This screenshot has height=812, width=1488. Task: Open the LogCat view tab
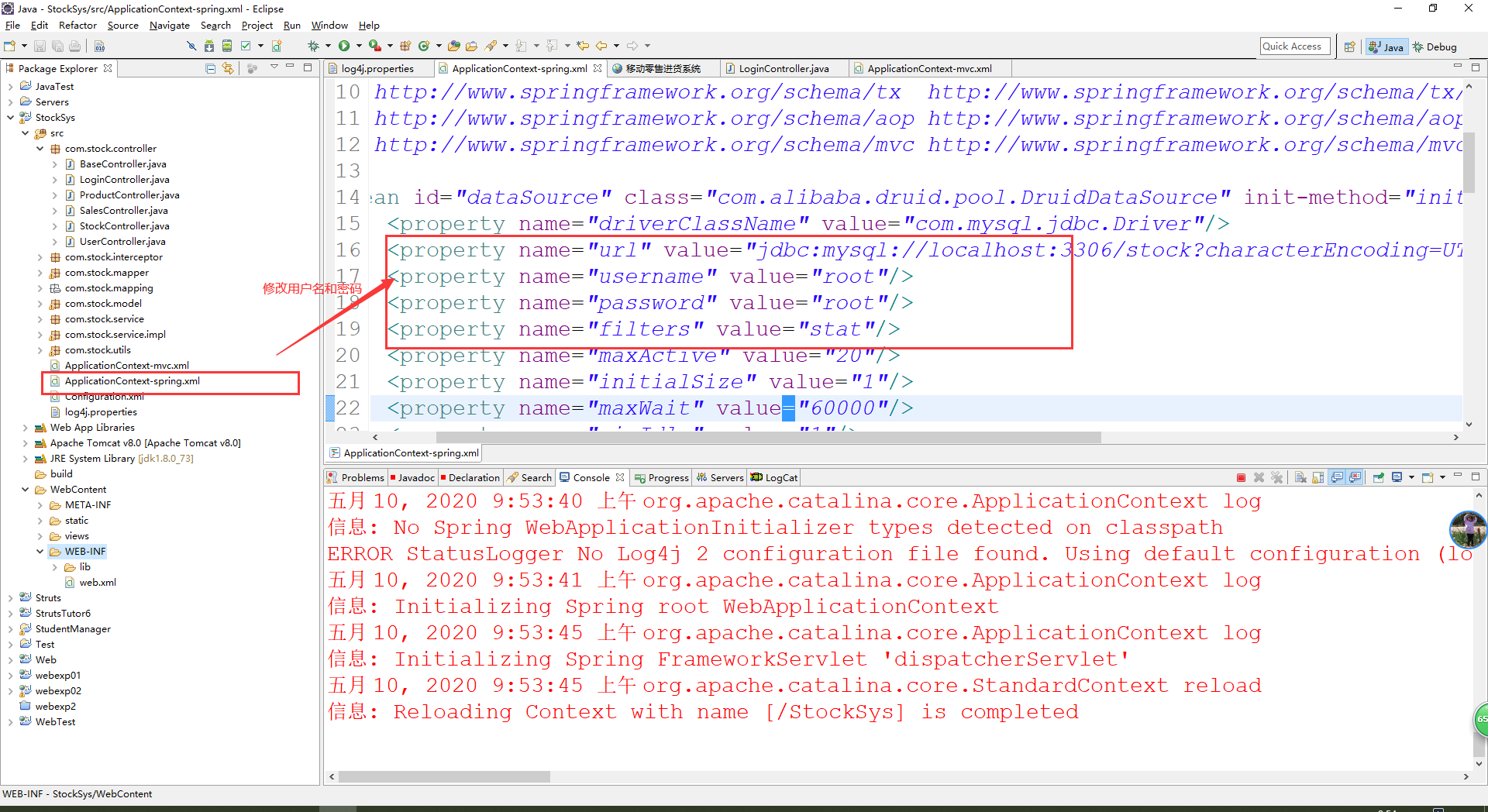click(x=774, y=478)
